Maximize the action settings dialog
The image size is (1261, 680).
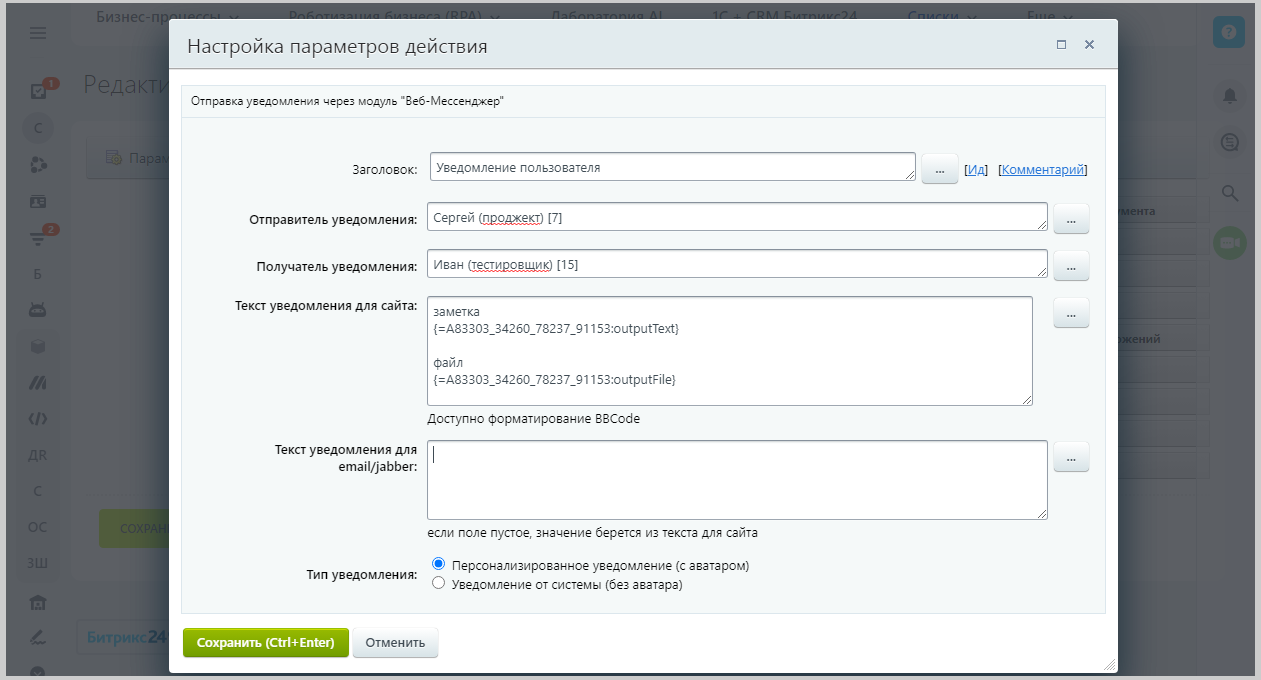point(1061,45)
